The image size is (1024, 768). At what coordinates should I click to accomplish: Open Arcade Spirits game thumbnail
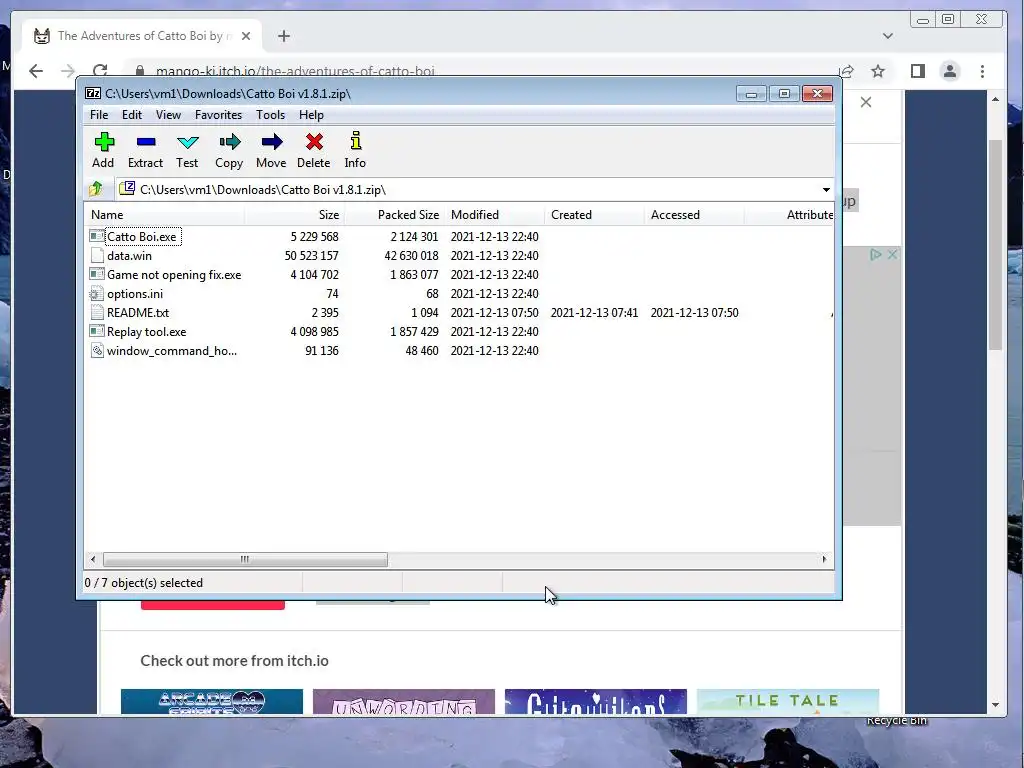[x=212, y=701]
